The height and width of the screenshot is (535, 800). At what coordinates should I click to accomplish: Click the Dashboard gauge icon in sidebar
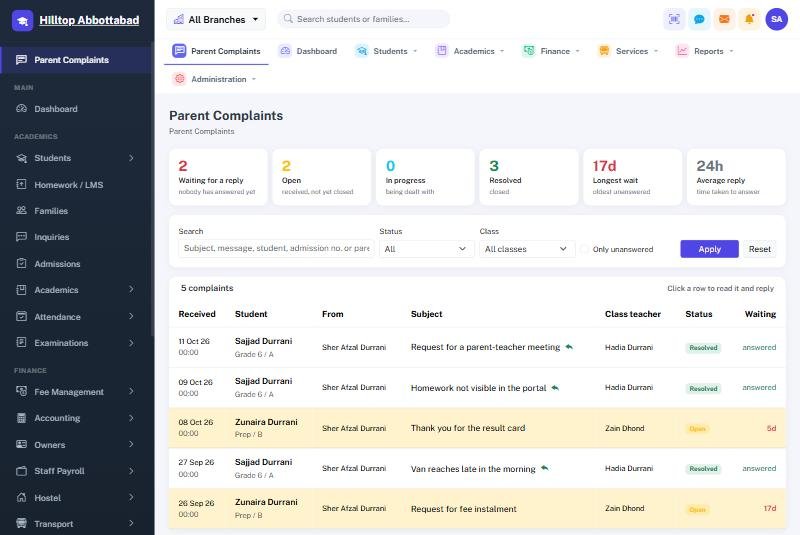pyautogui.click(x=21, y=109)
